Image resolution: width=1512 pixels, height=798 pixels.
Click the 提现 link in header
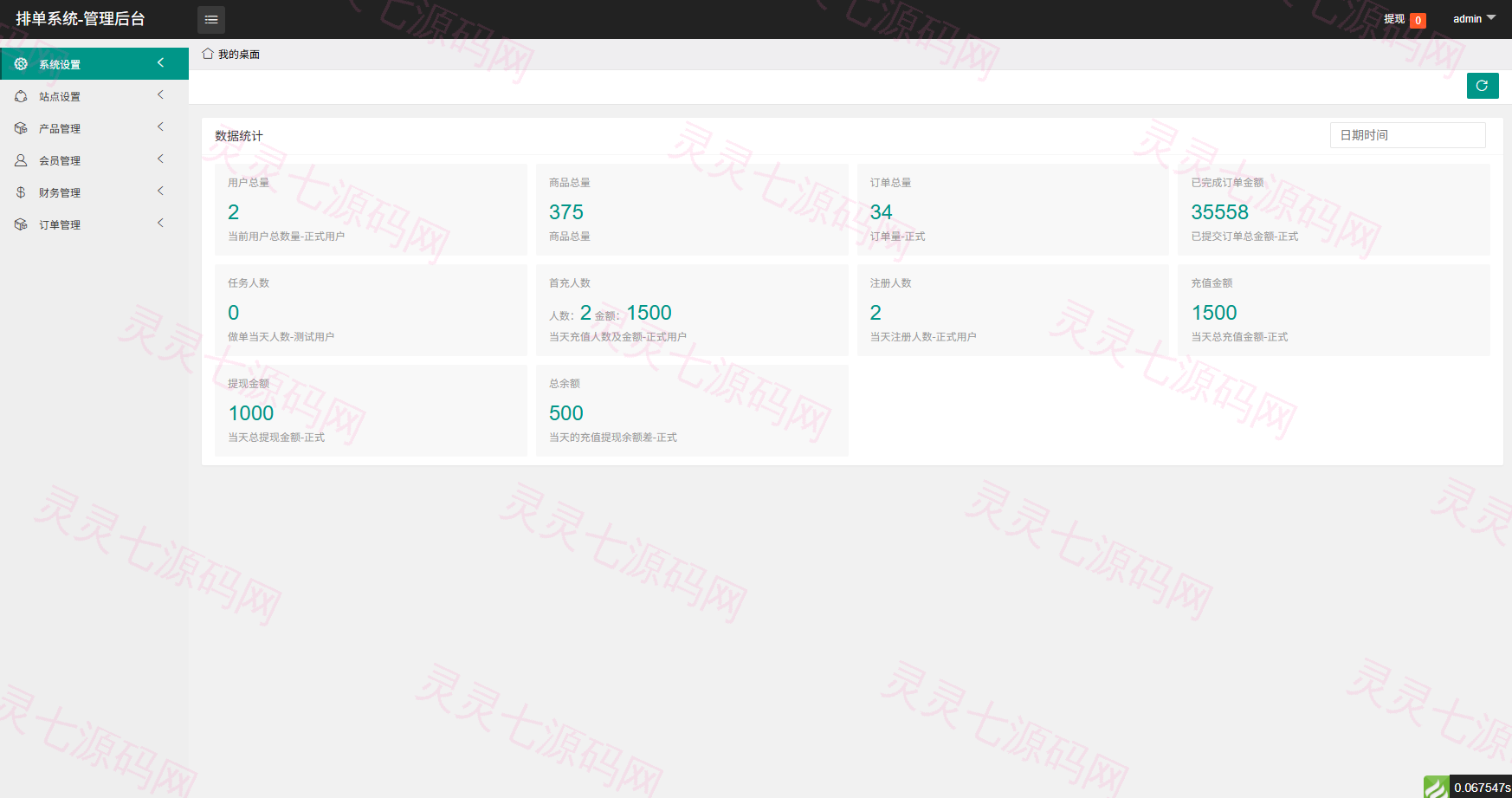point(1394,19)
